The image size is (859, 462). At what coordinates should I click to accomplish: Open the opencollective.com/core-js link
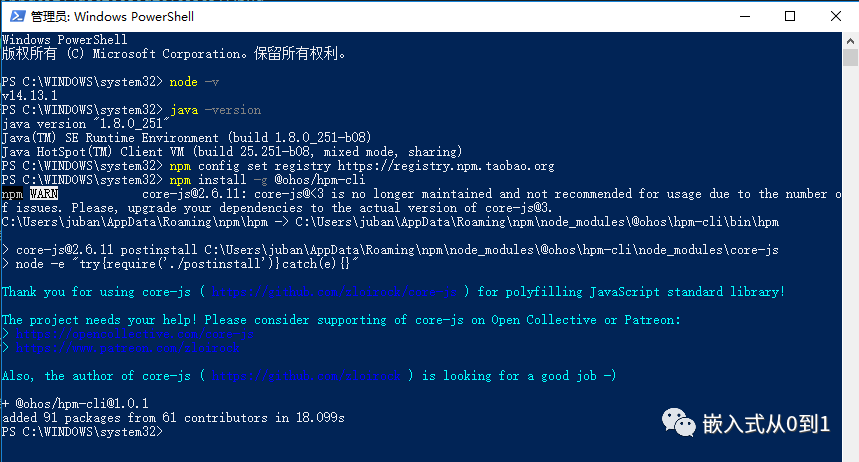click(134, 334)
